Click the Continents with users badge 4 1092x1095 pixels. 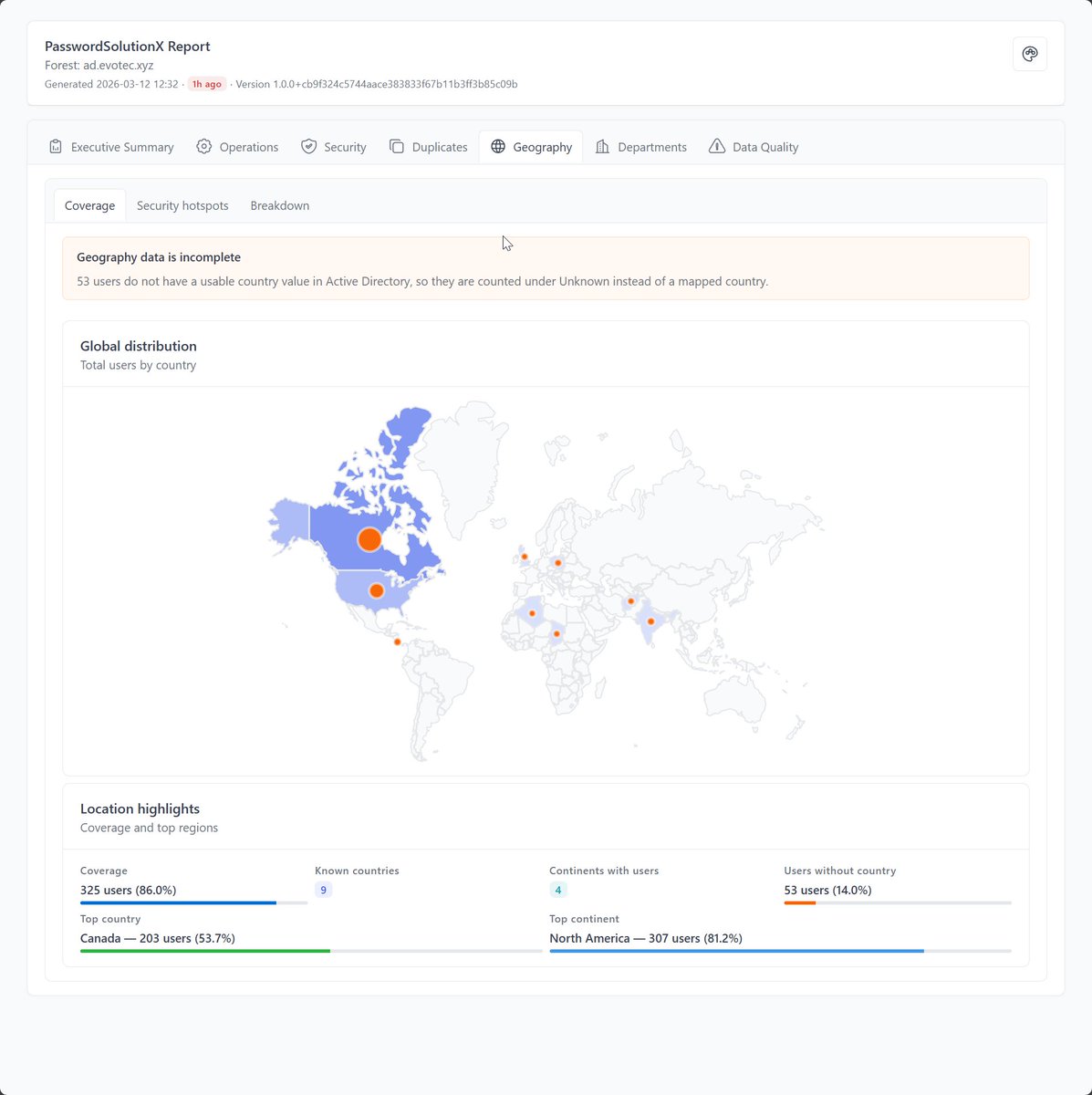click(x=558, y=890)
